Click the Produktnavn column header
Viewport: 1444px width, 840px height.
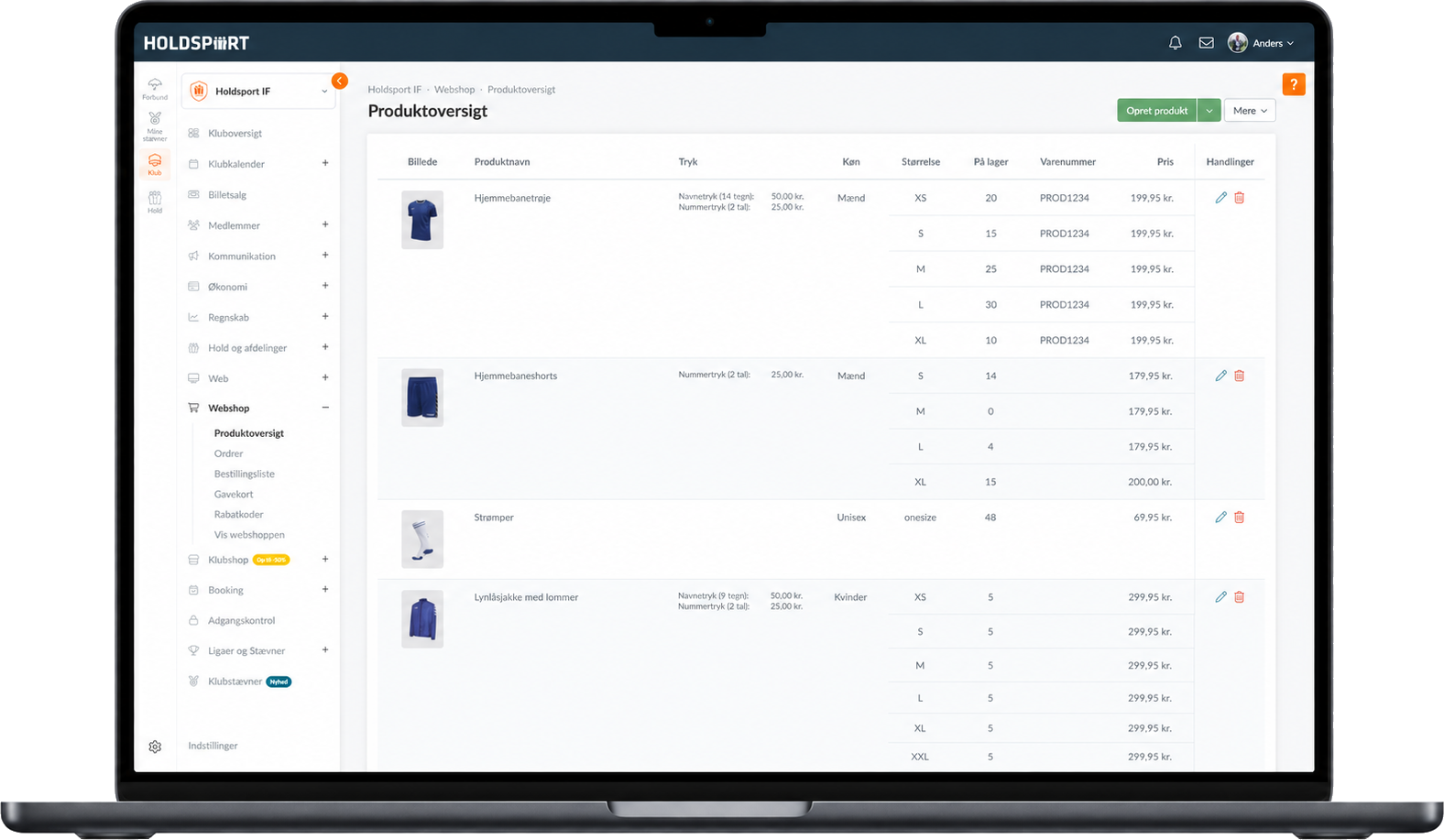(502, 162)
